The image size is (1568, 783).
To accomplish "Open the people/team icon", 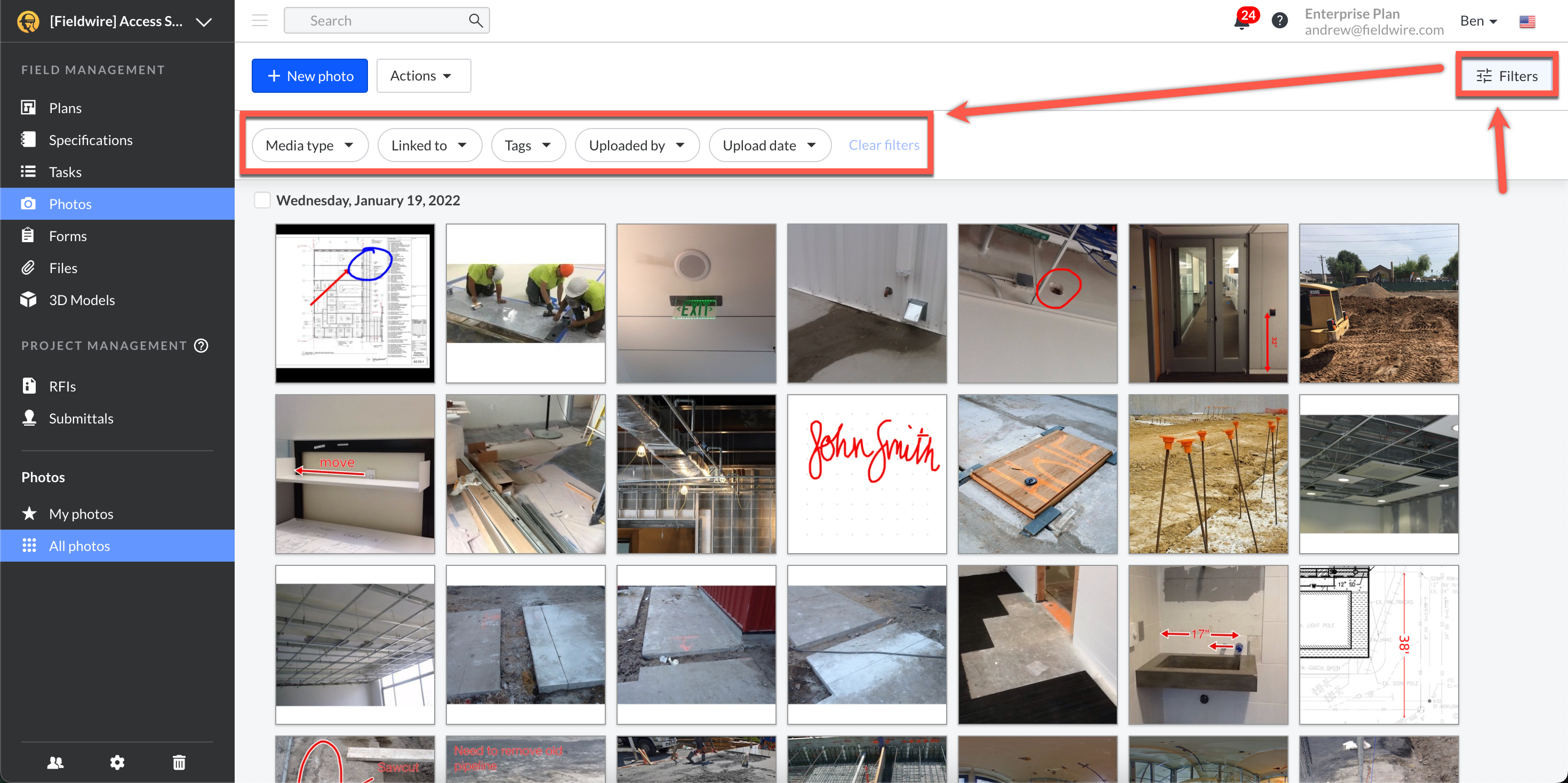I will (55, 762).
